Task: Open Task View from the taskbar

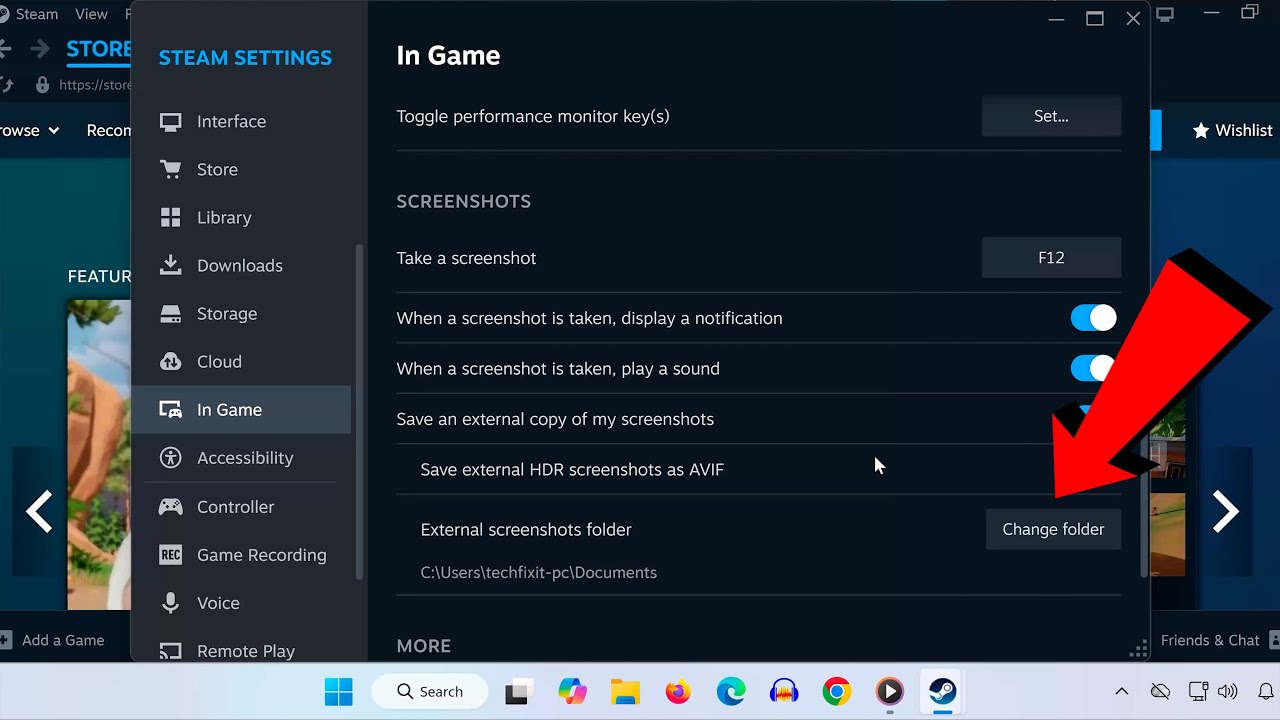Action: tap(517, 691)
